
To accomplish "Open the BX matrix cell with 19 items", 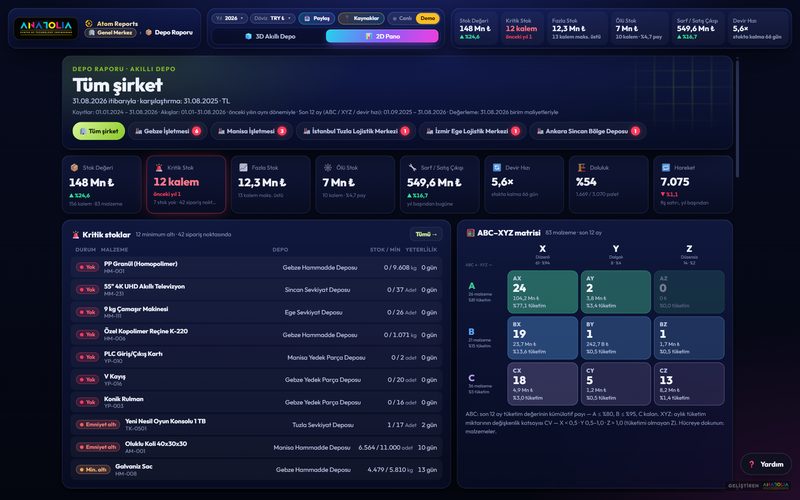I will coord(542,338).
